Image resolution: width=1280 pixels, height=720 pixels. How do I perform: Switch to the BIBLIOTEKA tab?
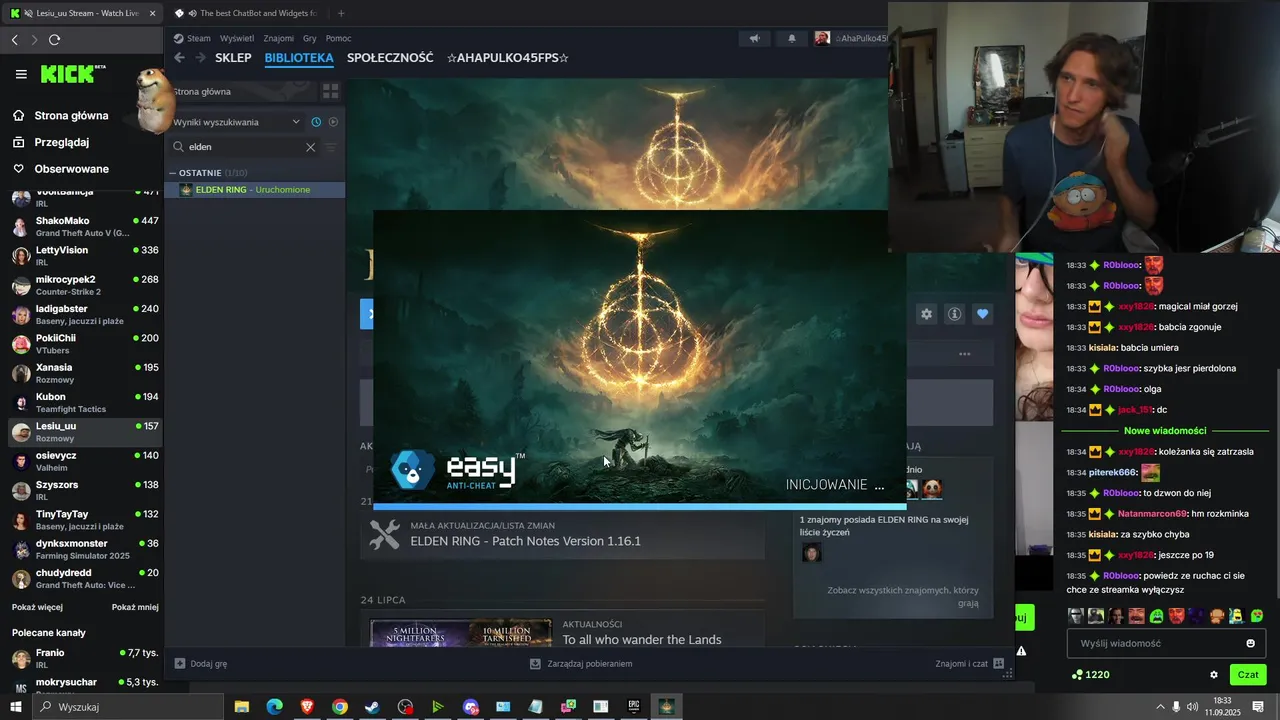[299, 58]
